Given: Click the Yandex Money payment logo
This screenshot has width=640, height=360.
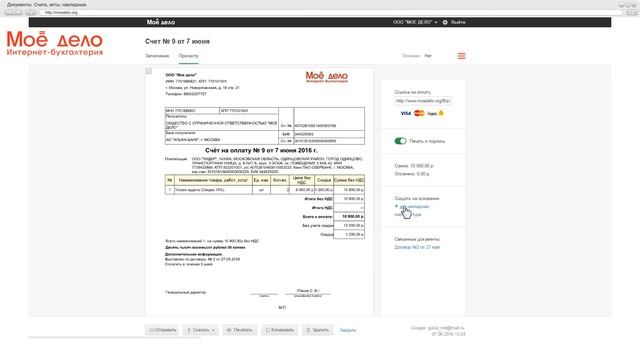Looking at the screenshot, I should [x=436, y=113].
